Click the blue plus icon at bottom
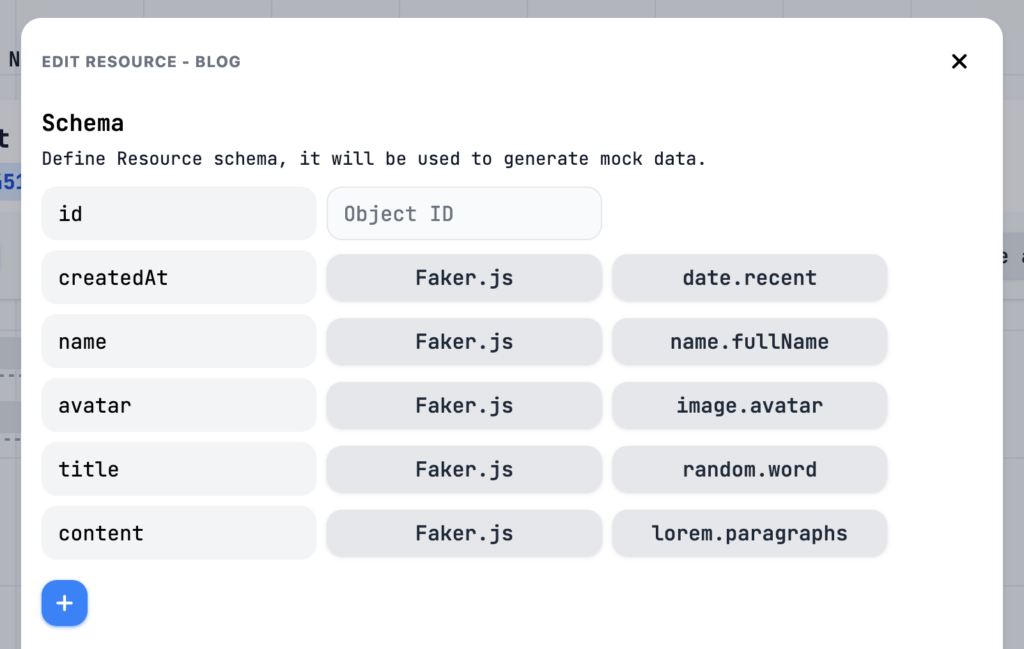1024x649 pixels. (64, 603)
